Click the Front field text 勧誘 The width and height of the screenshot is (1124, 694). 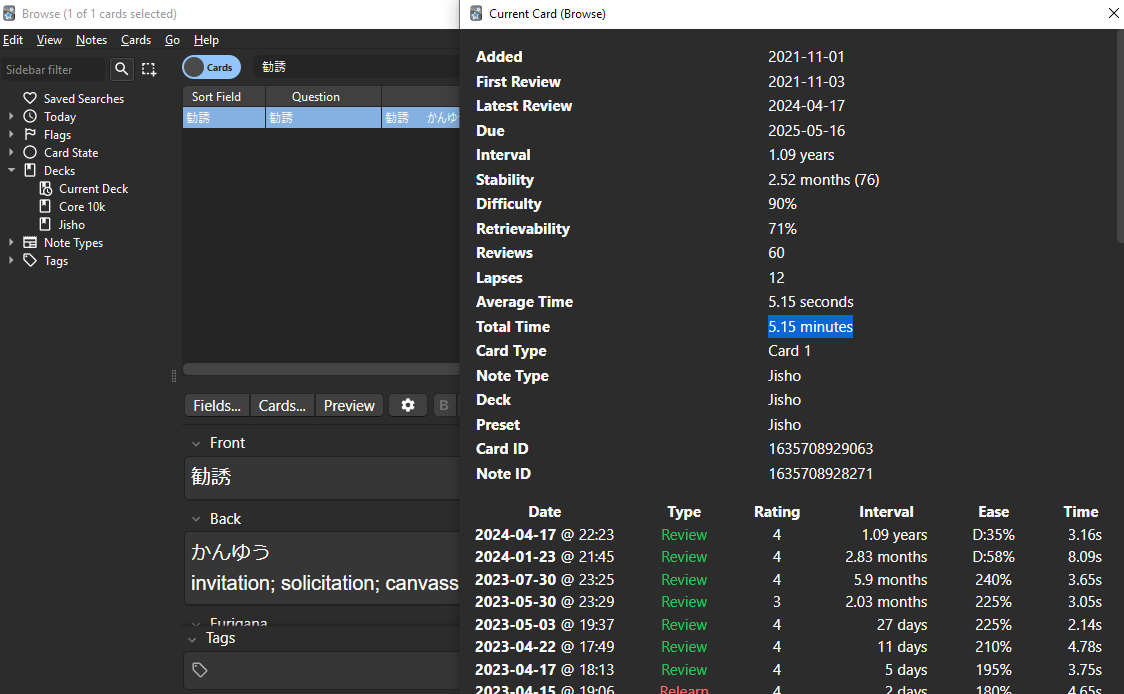tap(211, 477)
